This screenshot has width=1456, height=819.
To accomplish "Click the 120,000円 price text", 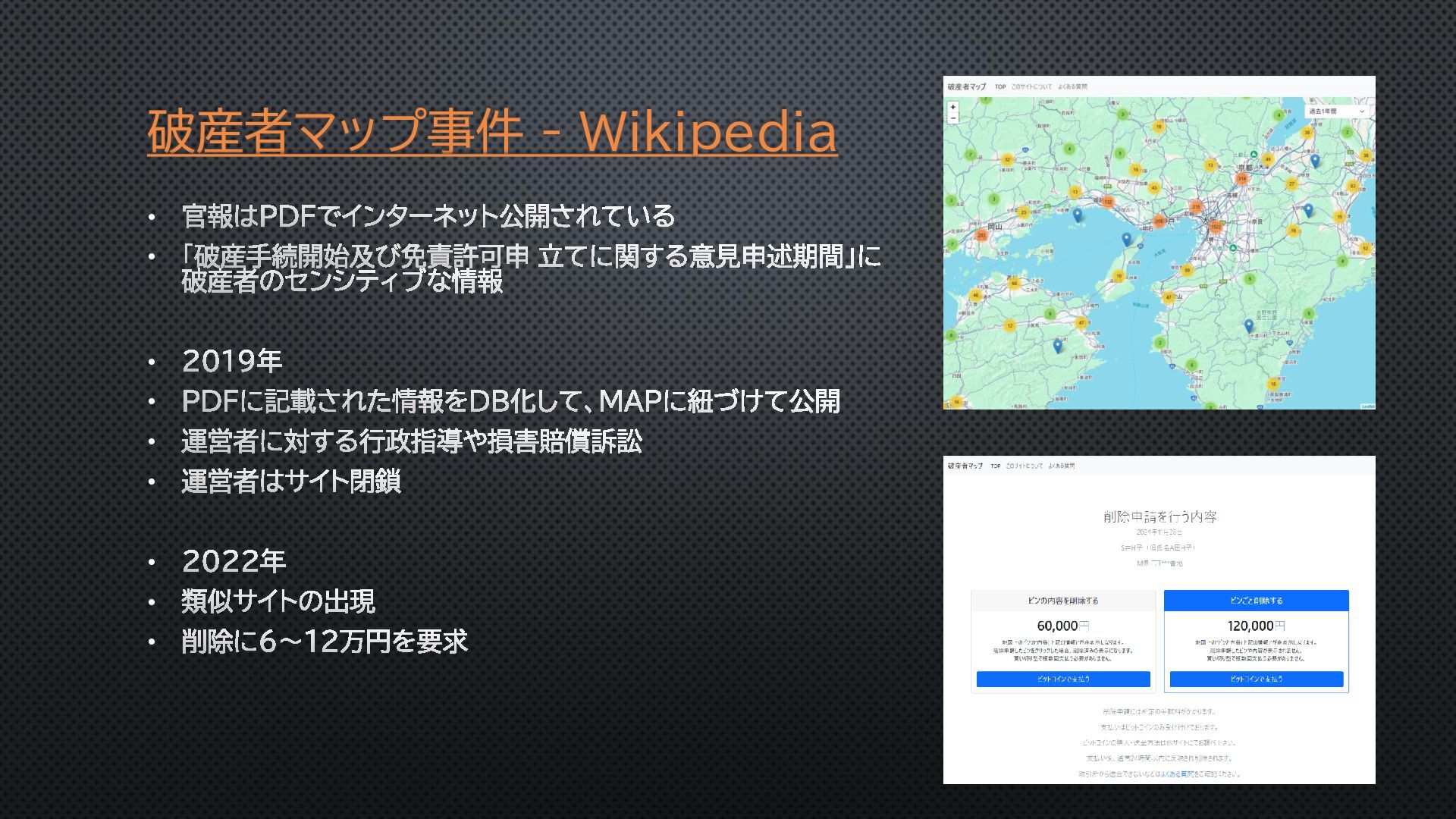I will click(x=1257, y=626).
